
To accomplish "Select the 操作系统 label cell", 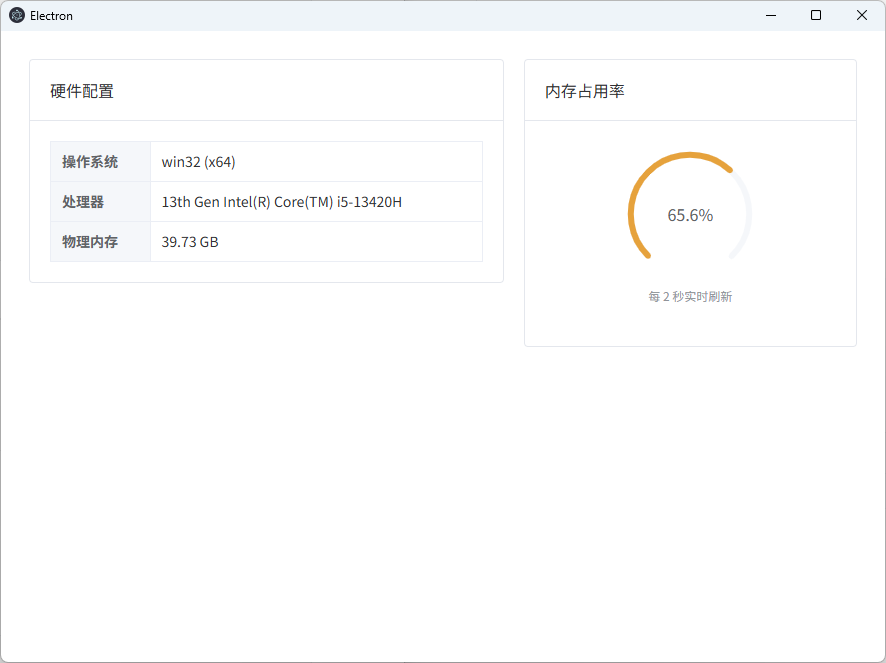I will (90, 162).
